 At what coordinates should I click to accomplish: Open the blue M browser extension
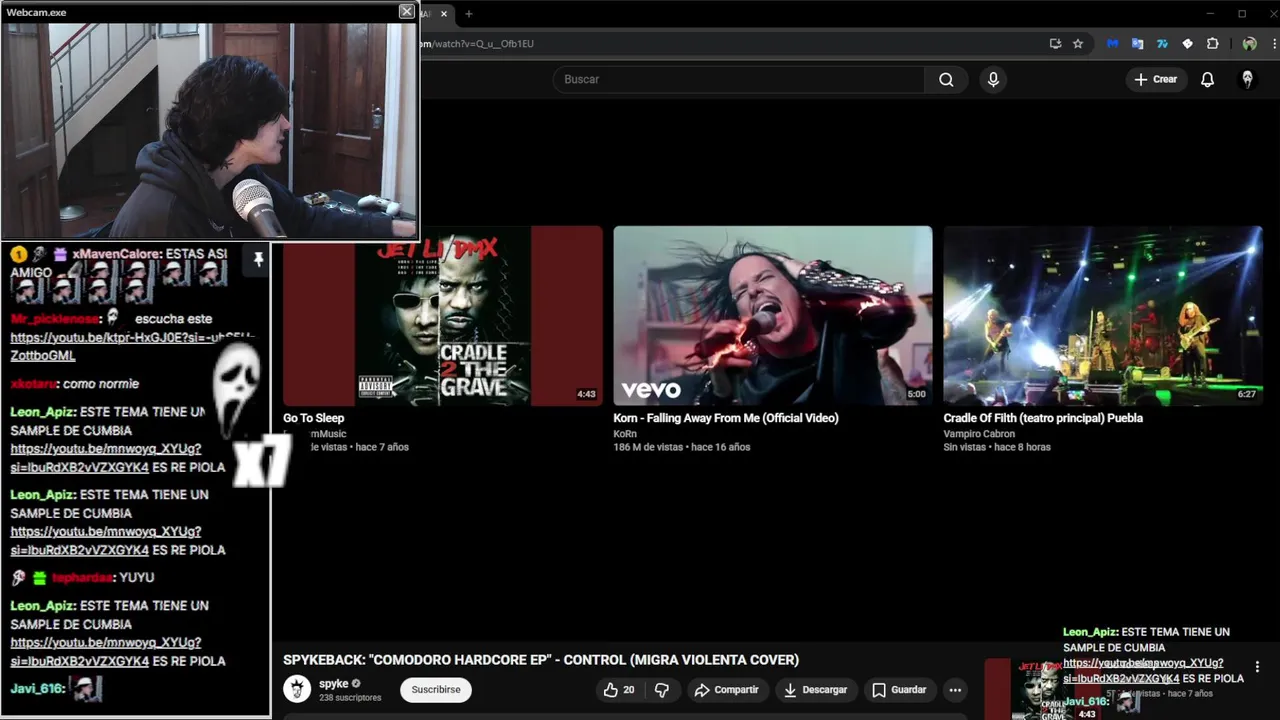pos(1112,44)
